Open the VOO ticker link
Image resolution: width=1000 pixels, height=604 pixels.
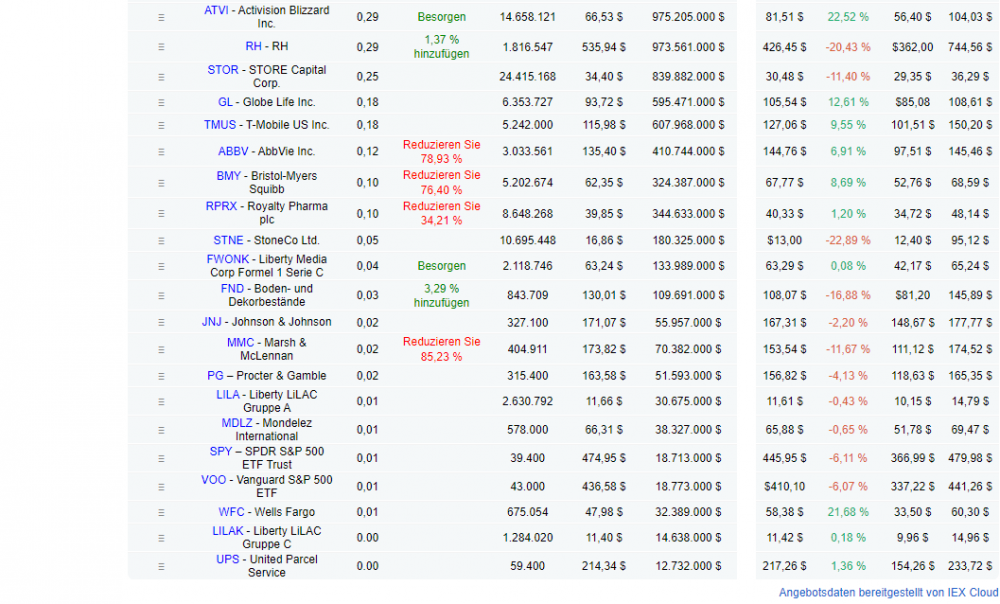click(213, 480)
